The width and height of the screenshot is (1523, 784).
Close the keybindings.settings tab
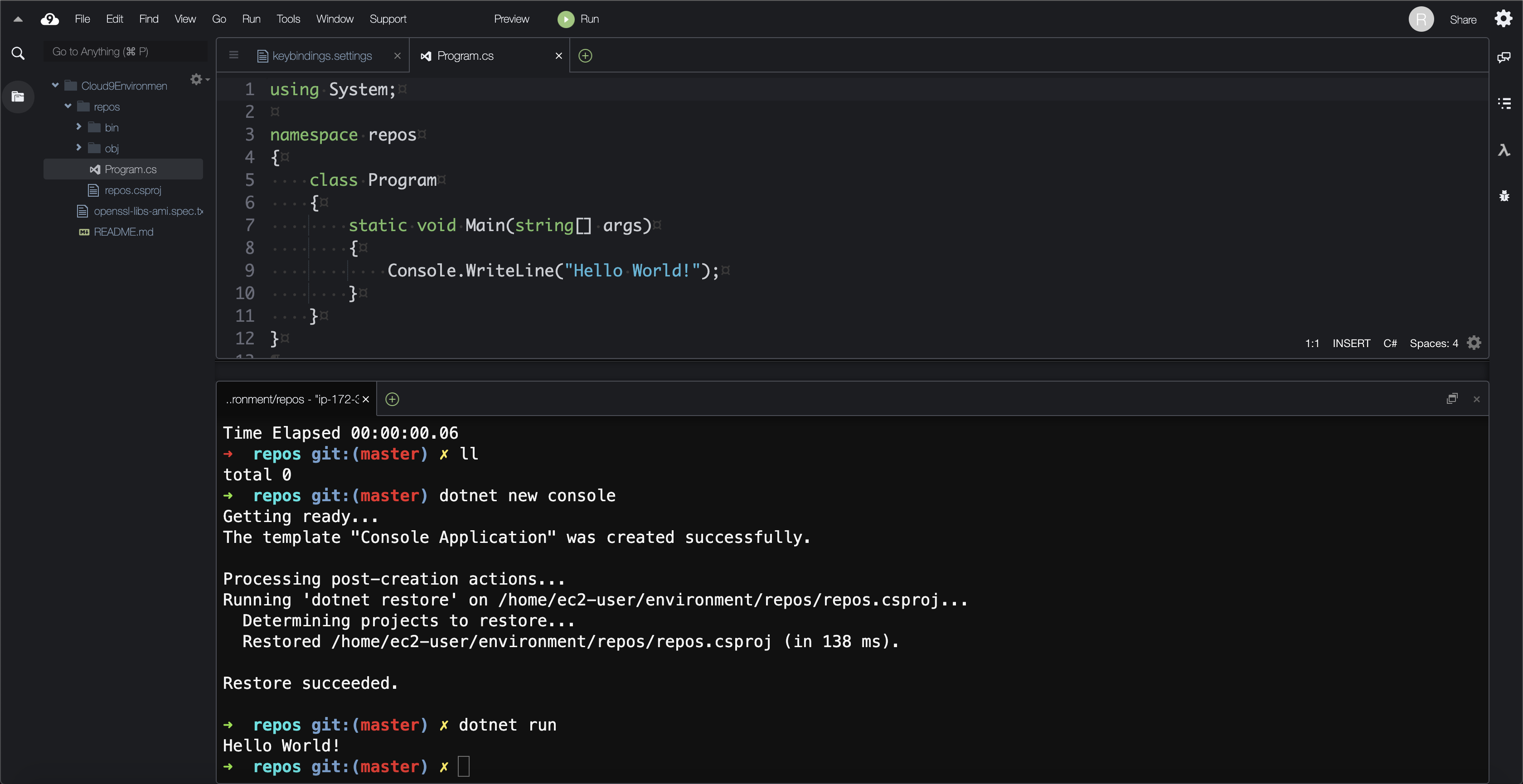pos(398,56)
